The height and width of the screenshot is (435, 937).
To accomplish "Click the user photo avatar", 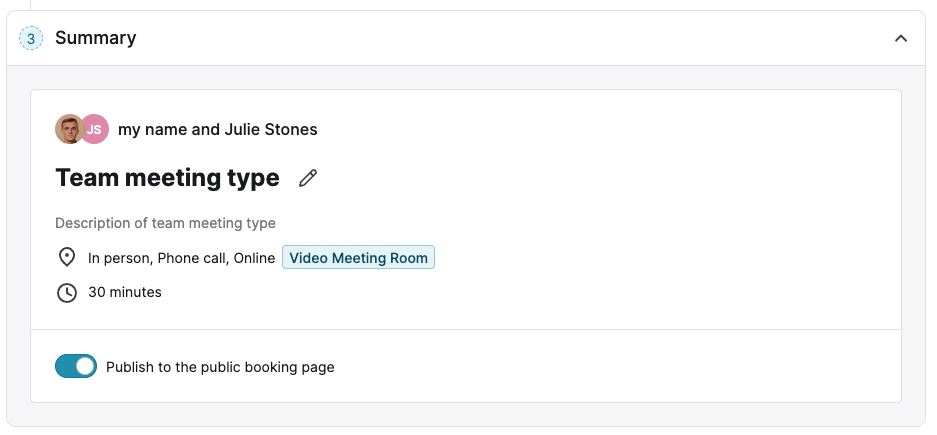I will [x=68, y=129].
